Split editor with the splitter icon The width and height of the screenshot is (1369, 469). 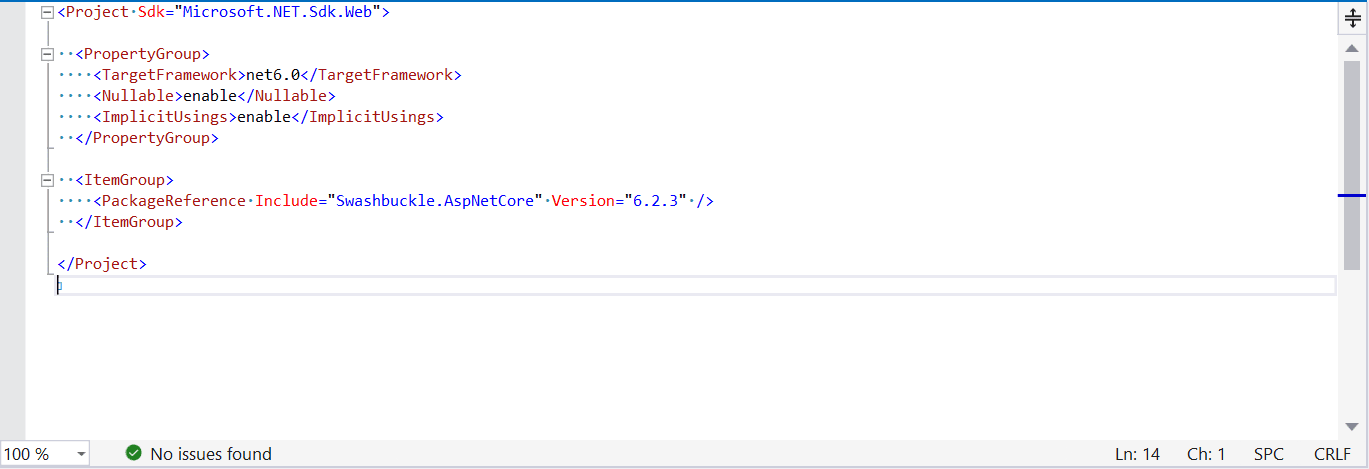pyautogui.click(x=1353, y=18)
